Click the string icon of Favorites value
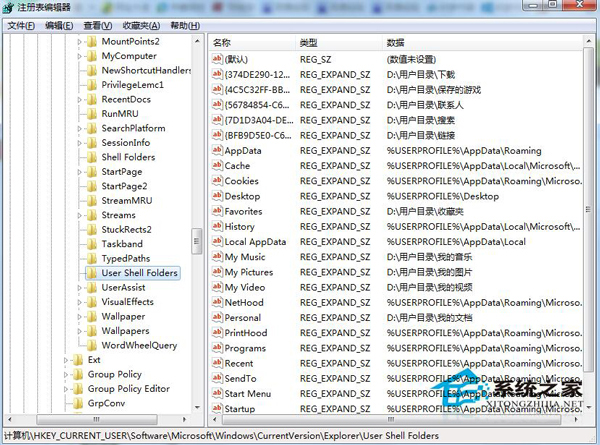 pyautogui.click(x=217, y=211)
